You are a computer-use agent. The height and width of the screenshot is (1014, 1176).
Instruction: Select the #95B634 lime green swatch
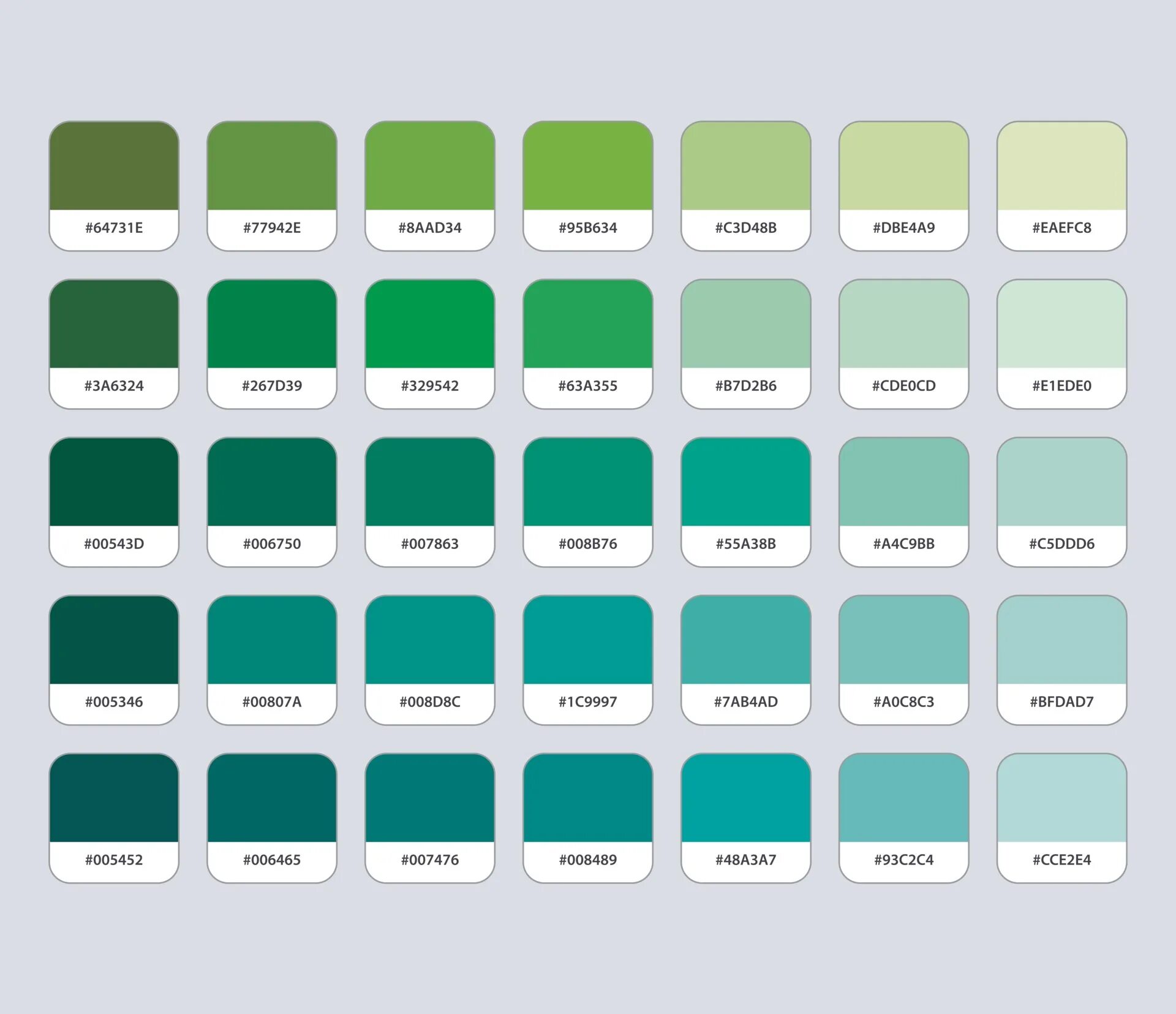point(587,166)
